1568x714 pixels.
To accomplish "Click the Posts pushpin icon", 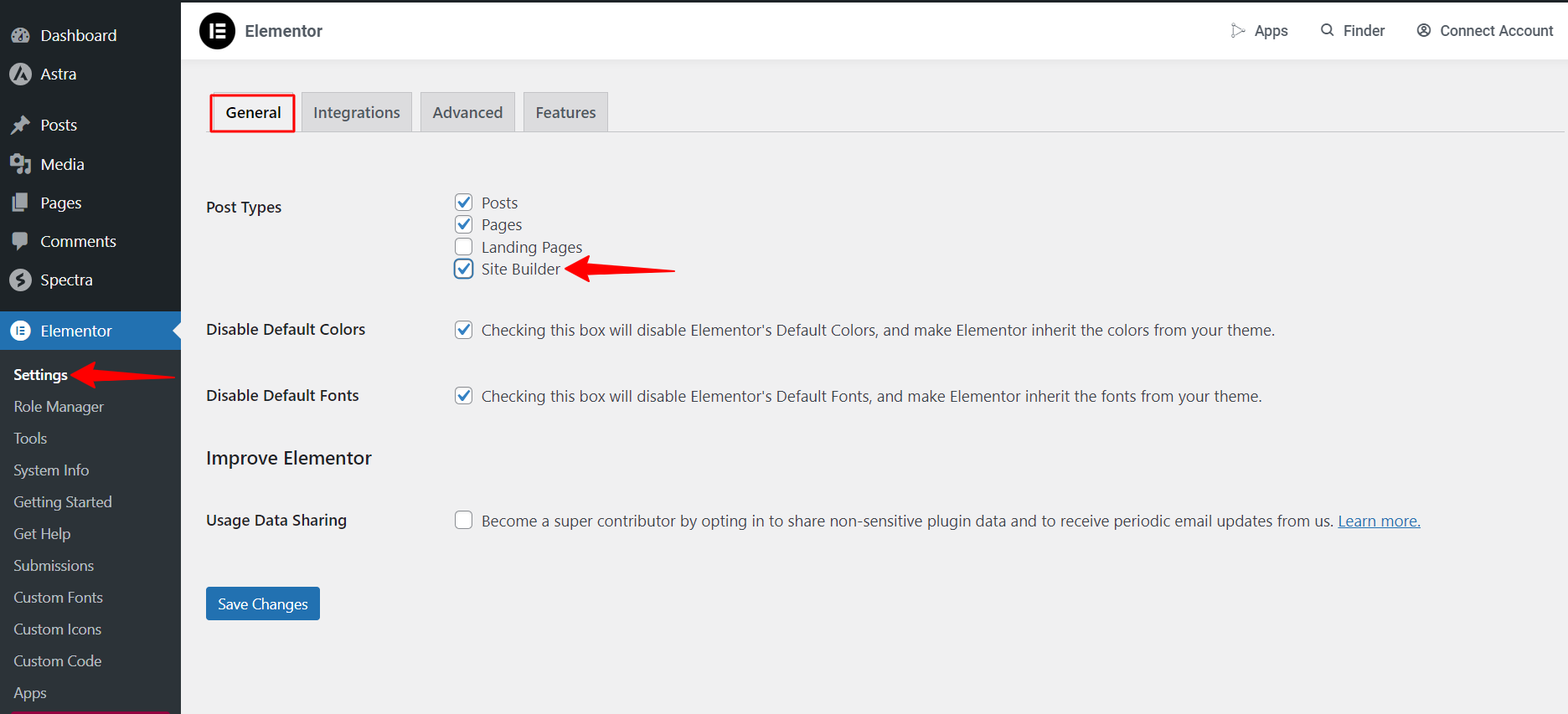I will tap(20, 125).
